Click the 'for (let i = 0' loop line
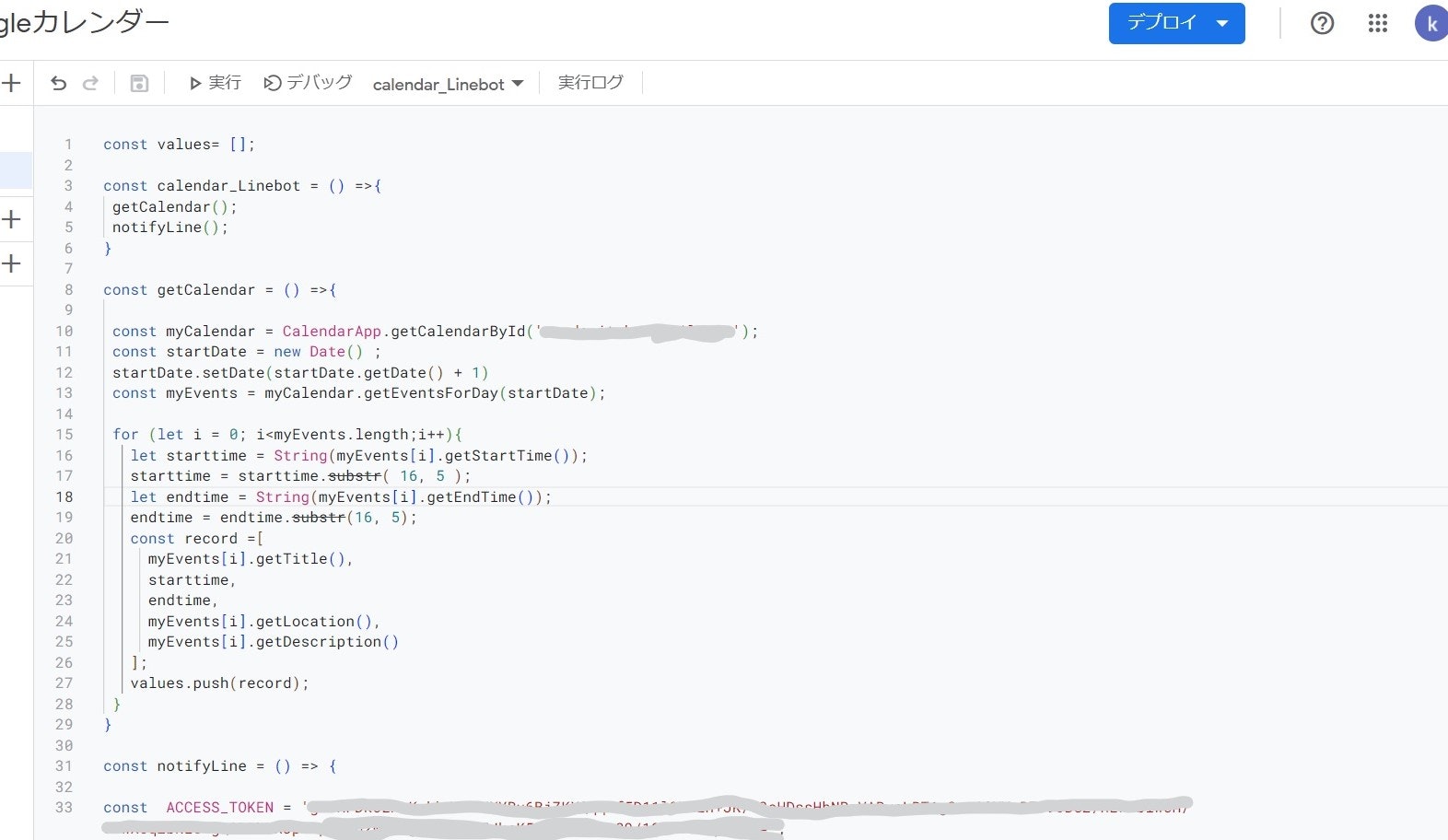Screen dimensions: 1448x840 287,435
